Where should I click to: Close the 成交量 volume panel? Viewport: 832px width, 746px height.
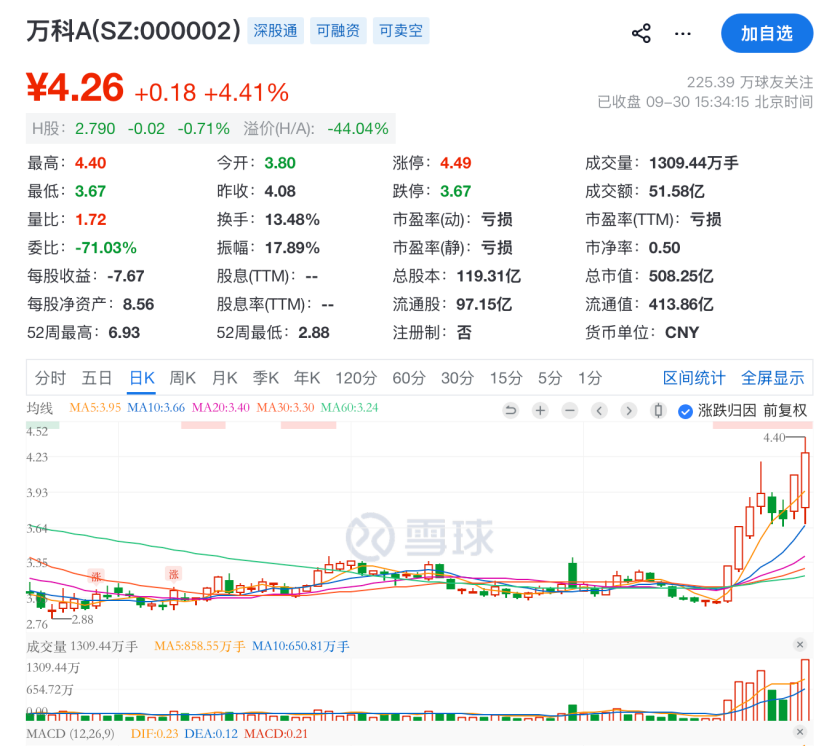point(800,645)
